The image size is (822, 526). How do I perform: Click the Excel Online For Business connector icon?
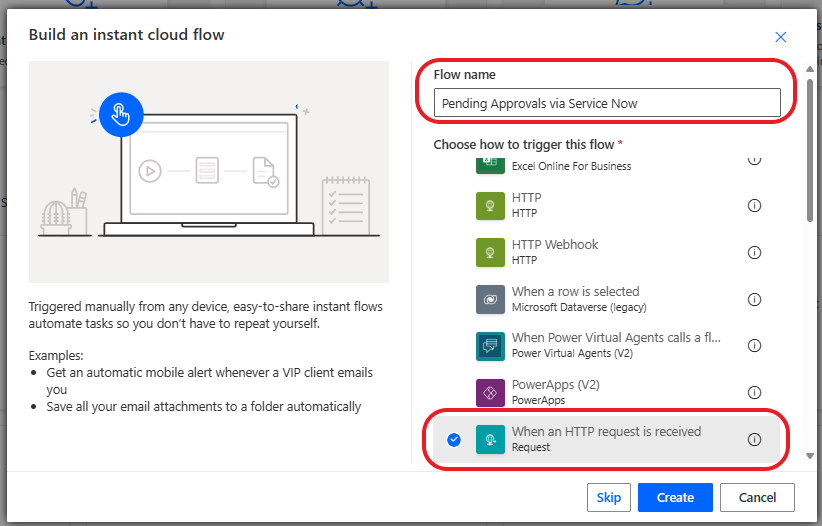[x=490, y=164]
